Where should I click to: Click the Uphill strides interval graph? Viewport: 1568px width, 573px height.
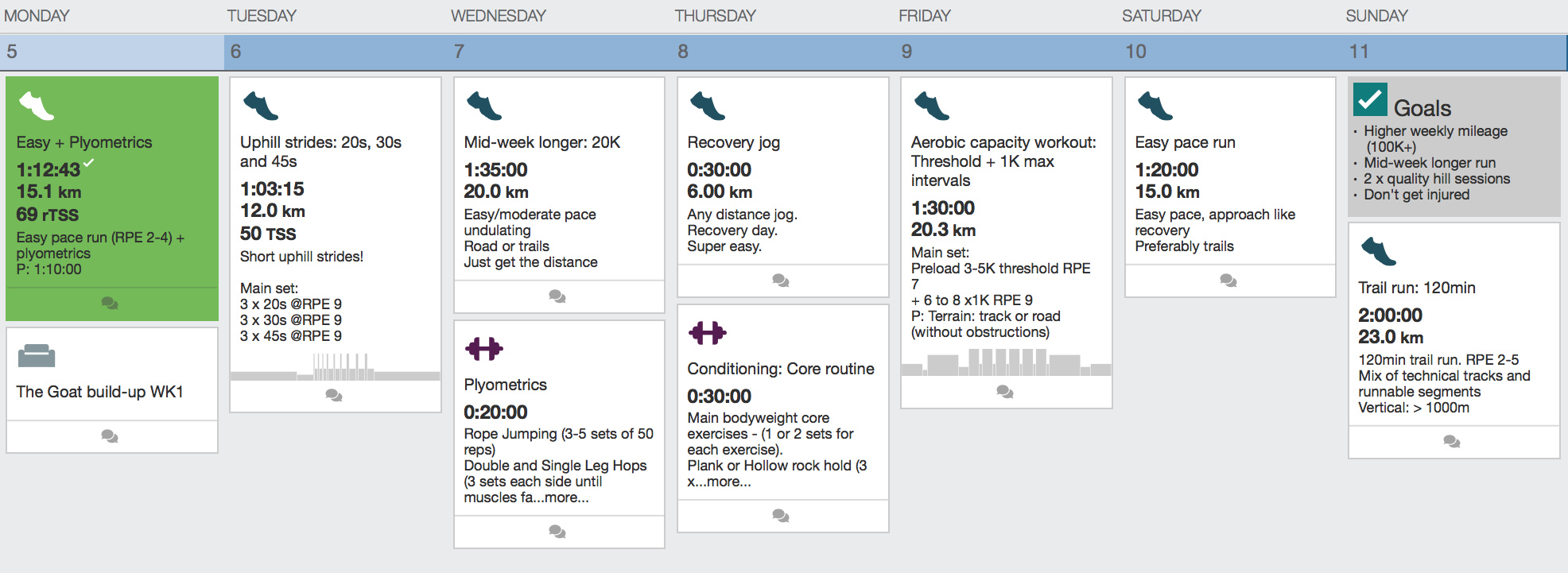click(335, 367)
